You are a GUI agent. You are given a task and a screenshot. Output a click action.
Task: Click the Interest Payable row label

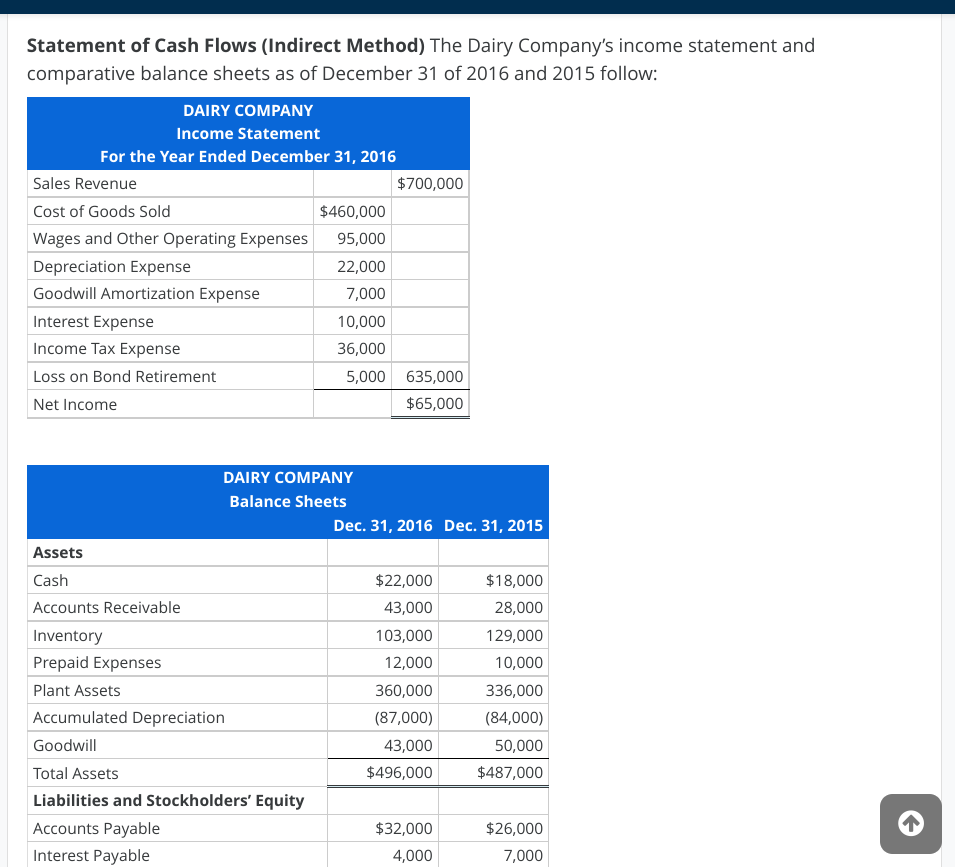[91, 855]
